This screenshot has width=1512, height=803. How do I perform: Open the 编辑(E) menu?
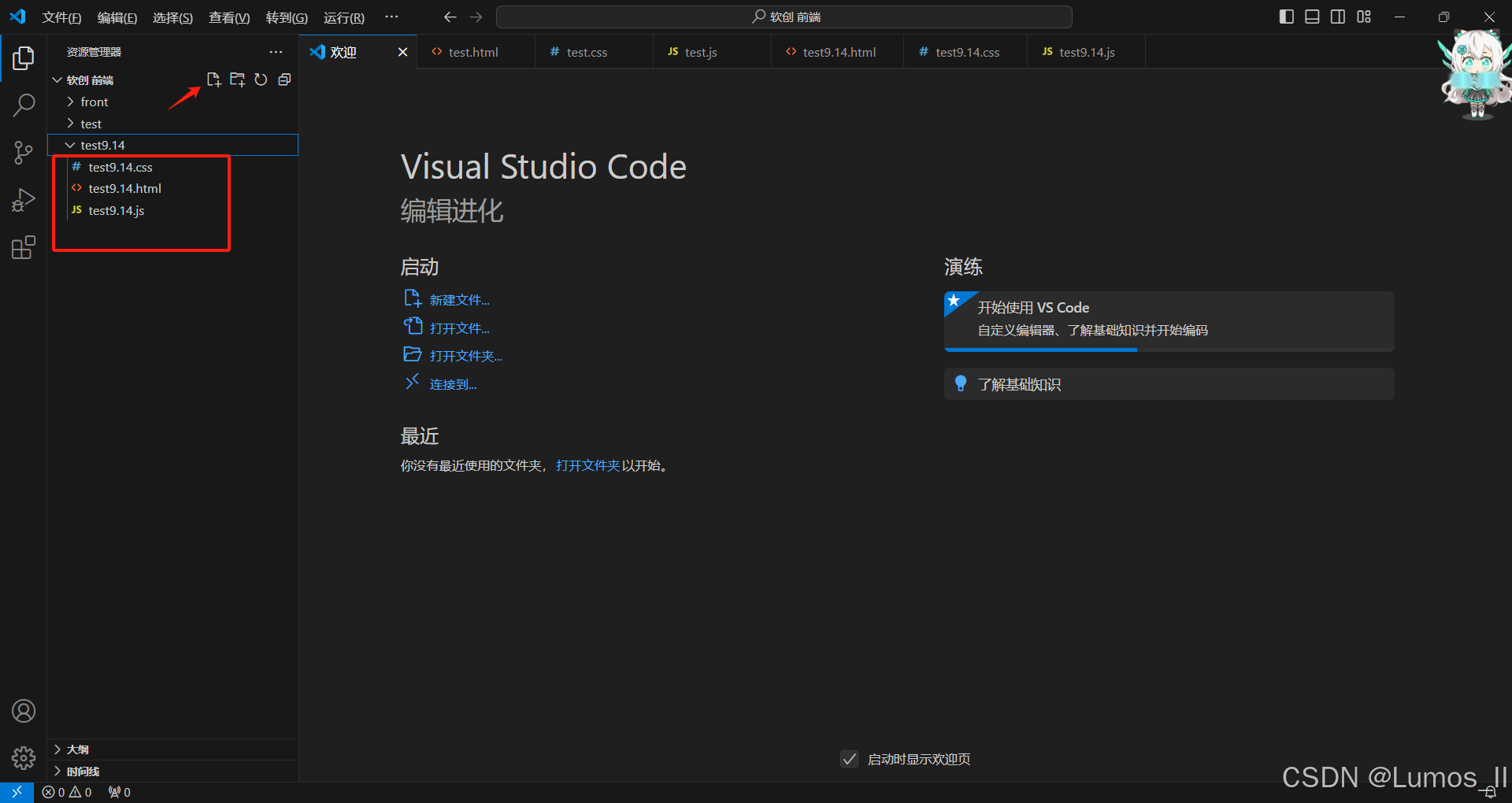coord(117,17)
